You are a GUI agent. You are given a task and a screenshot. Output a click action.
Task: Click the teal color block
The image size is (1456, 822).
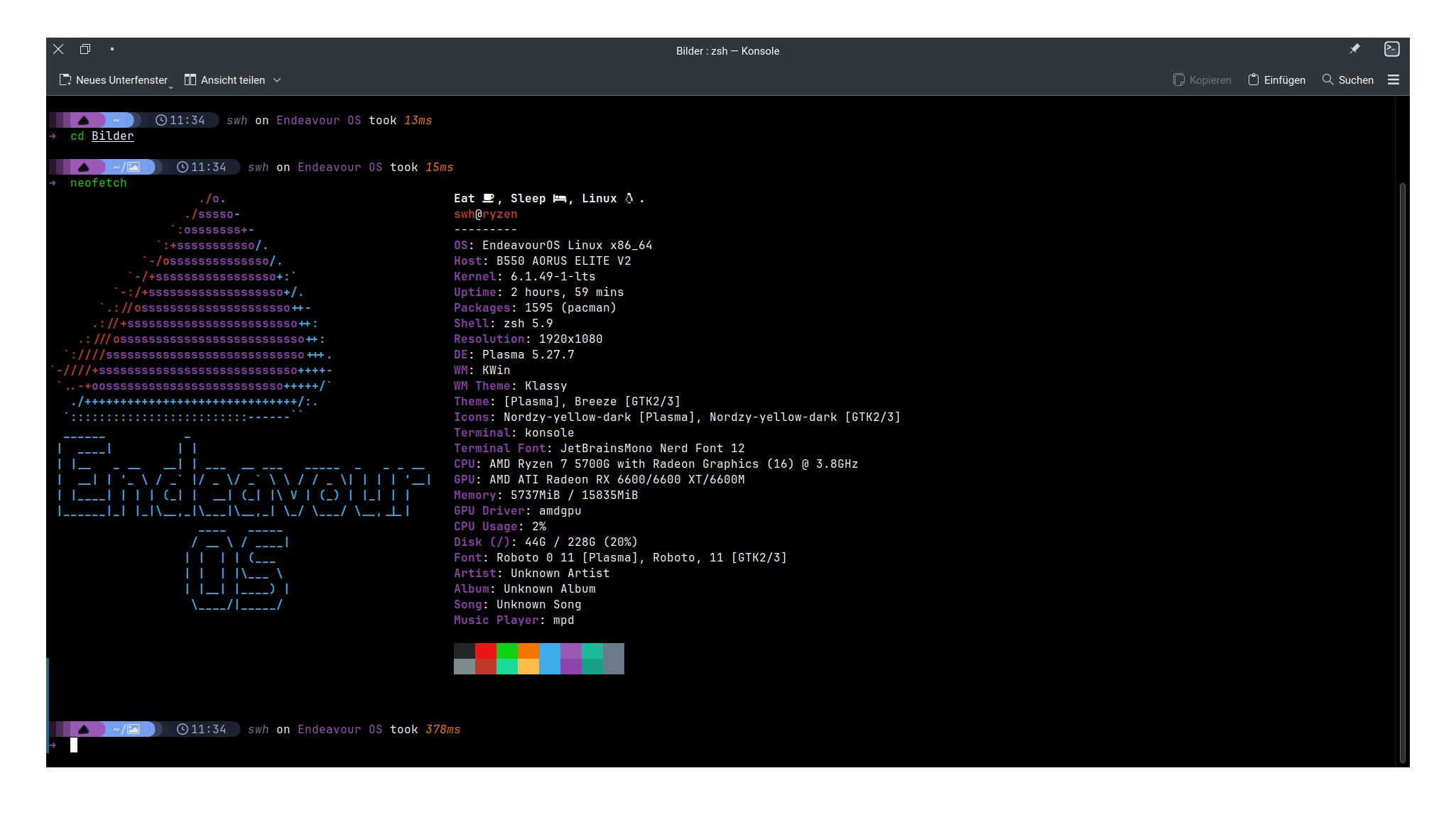click(x=592, y=651)
